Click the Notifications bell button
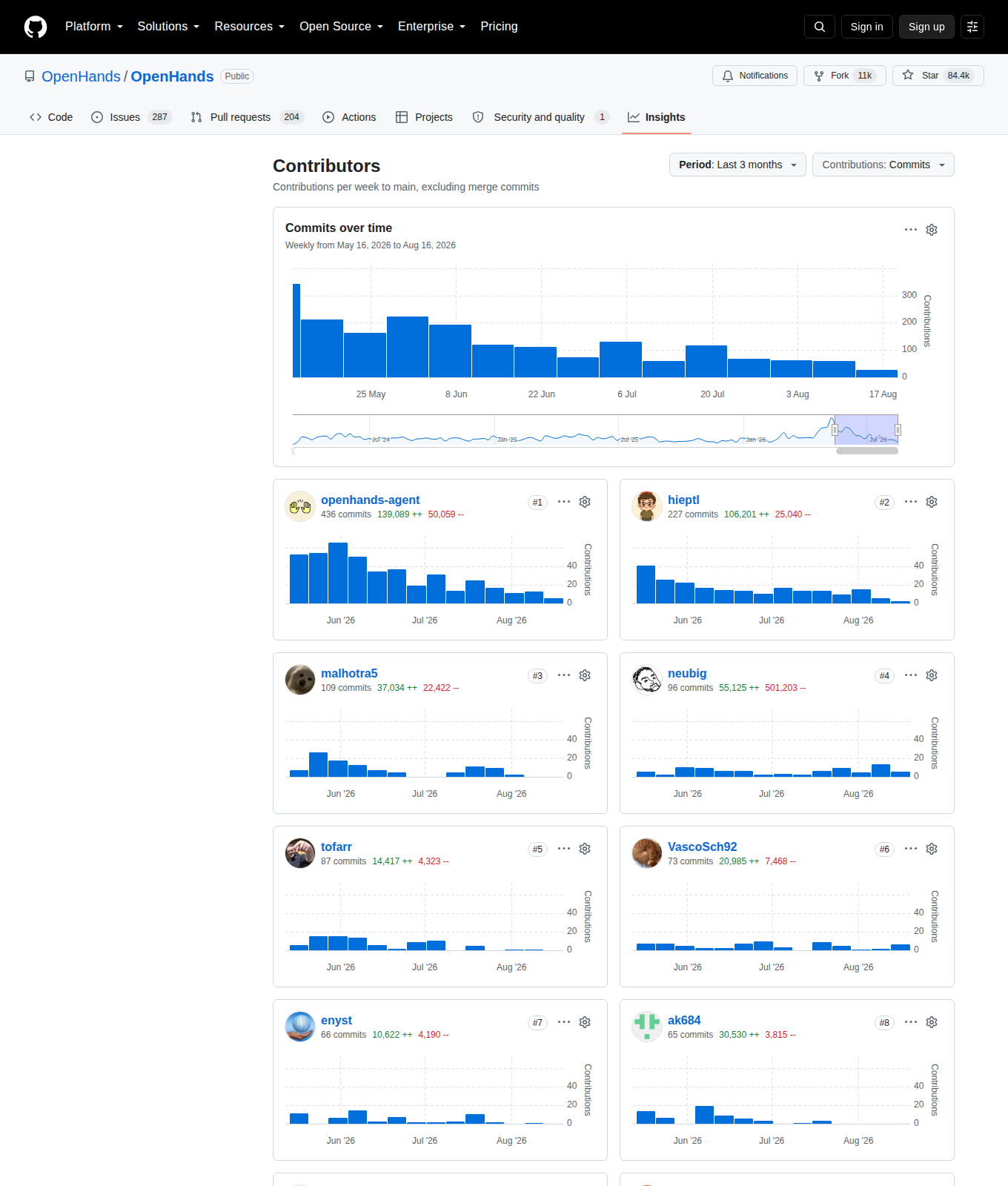This screenshot has width=1008, height=1186. click(x=755, y=76)
